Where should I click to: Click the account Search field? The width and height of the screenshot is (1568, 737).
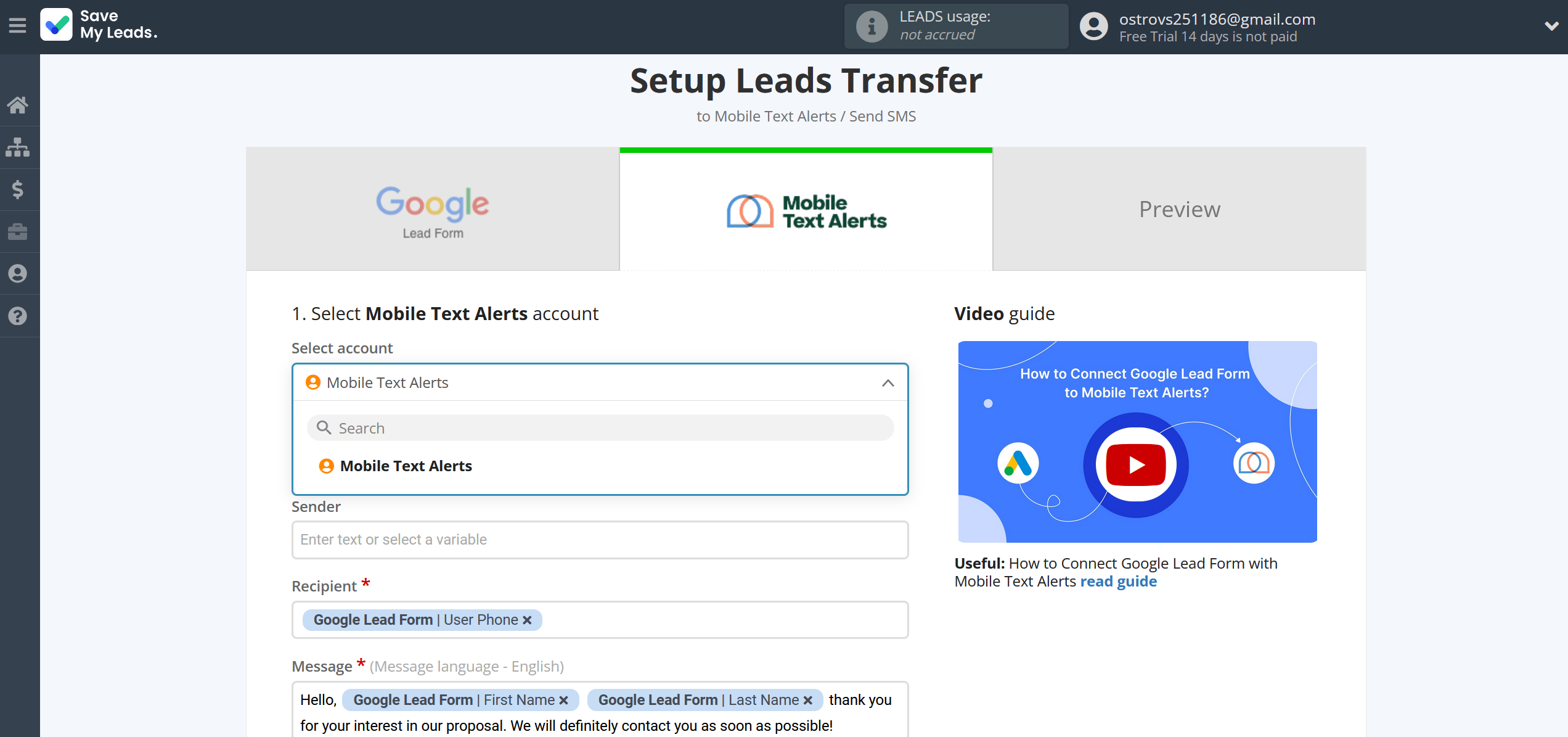coord(600,428)
